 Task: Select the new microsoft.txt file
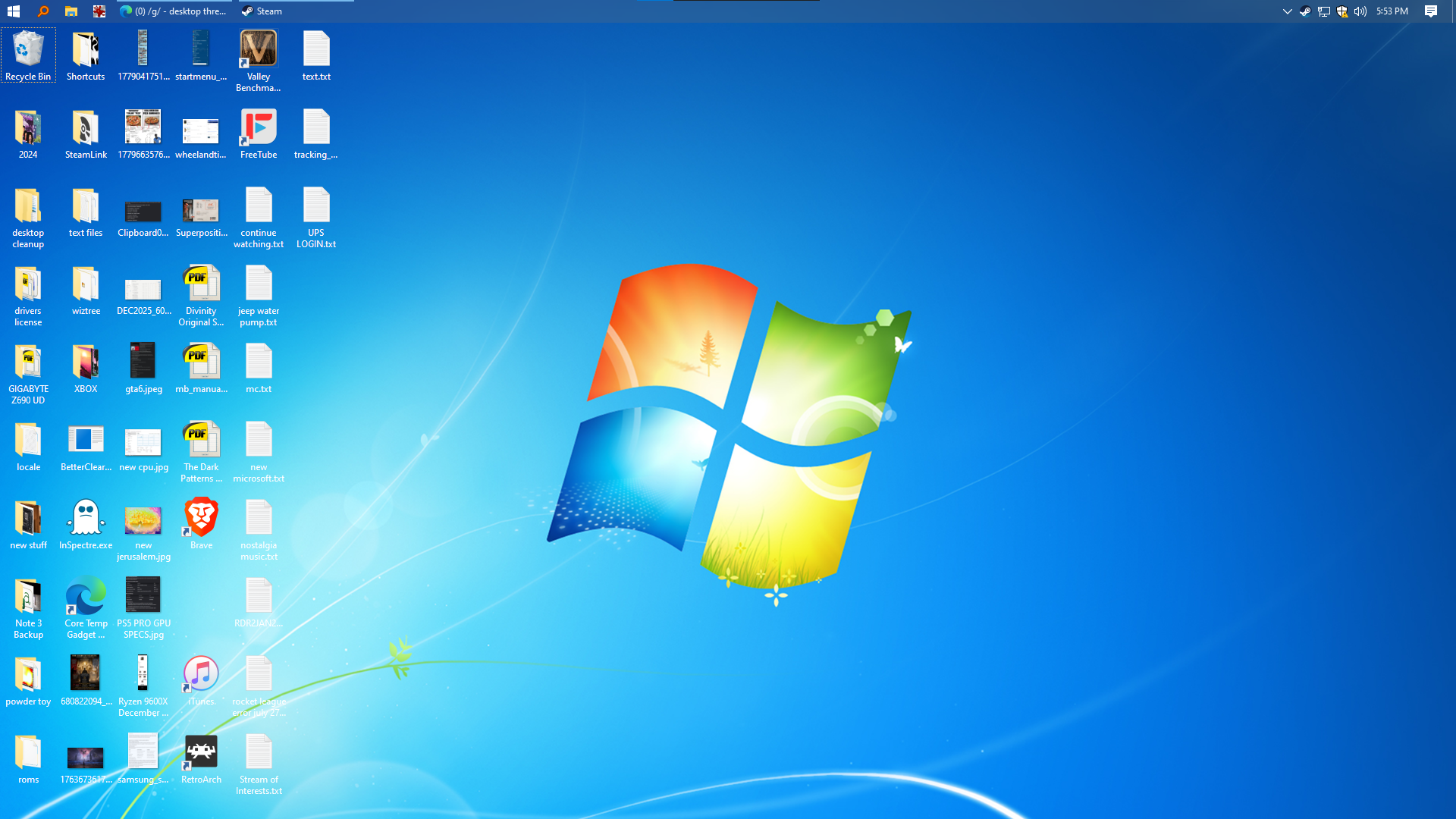coord(259,452)
